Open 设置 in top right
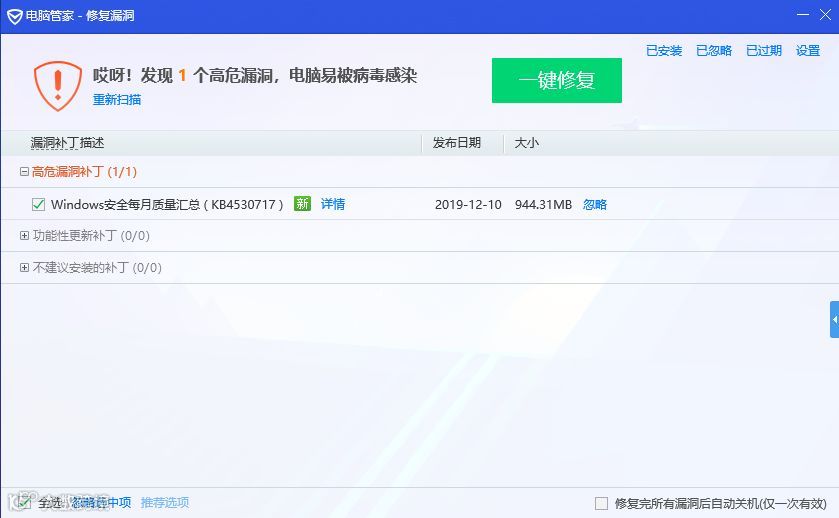The image size is (839, 518). [x=808, y=51]
